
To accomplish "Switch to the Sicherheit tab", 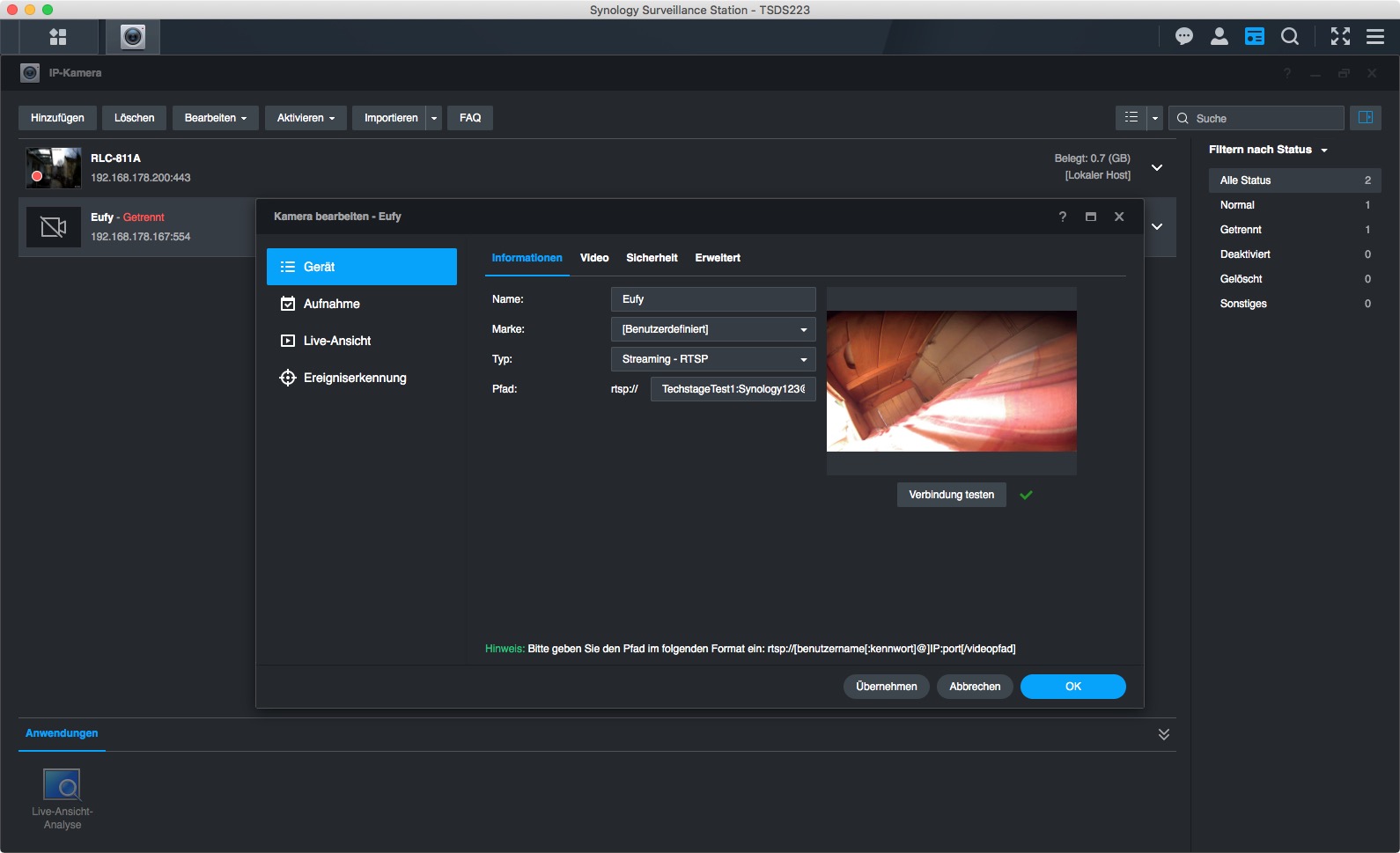I will [652, 258].
